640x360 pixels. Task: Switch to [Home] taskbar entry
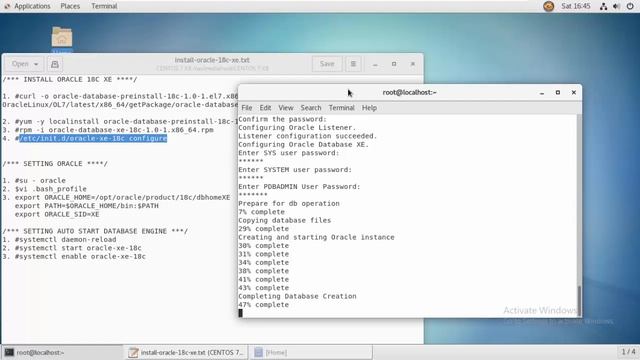pos(311,352)
